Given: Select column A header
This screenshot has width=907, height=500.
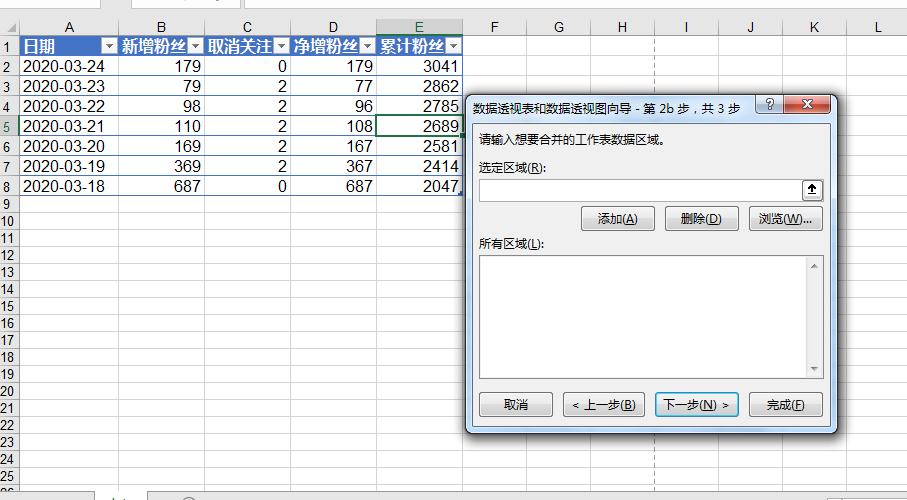Looking at the screenshot, I should coord(69,27).
